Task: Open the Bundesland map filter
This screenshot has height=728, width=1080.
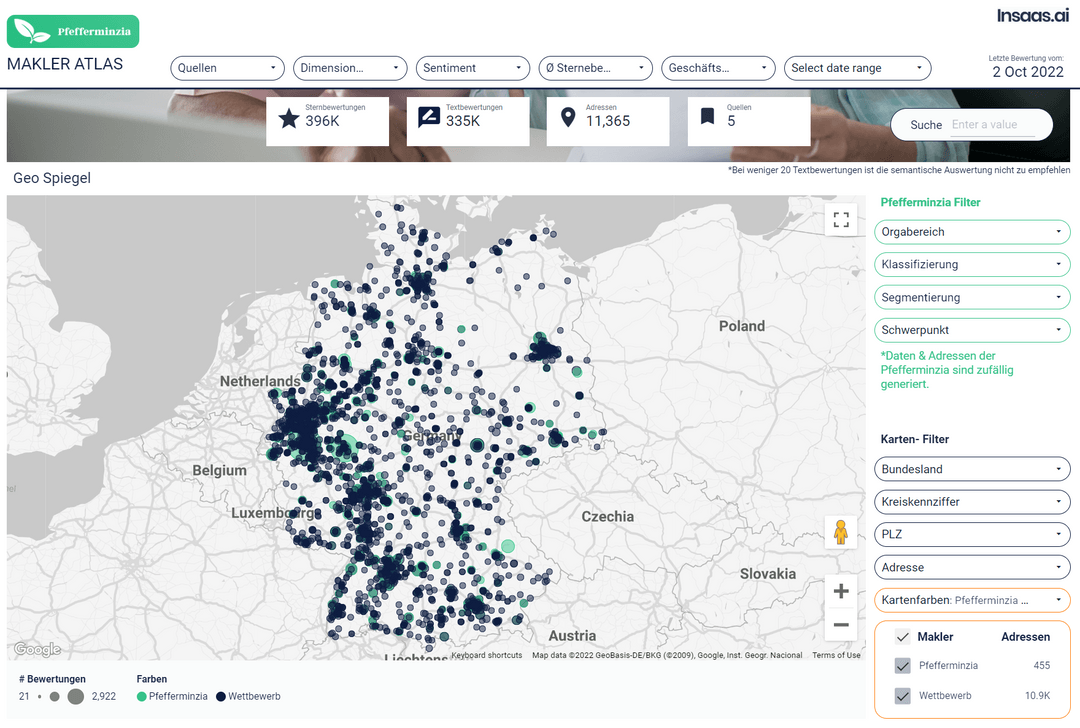Action: (x=972, y=469)
